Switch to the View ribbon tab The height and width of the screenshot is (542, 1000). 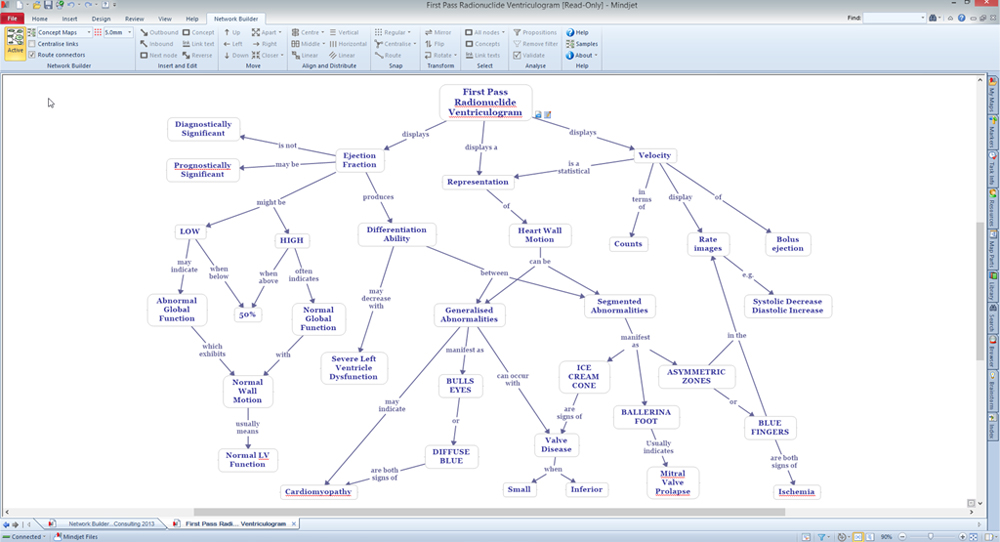point(165,18)
